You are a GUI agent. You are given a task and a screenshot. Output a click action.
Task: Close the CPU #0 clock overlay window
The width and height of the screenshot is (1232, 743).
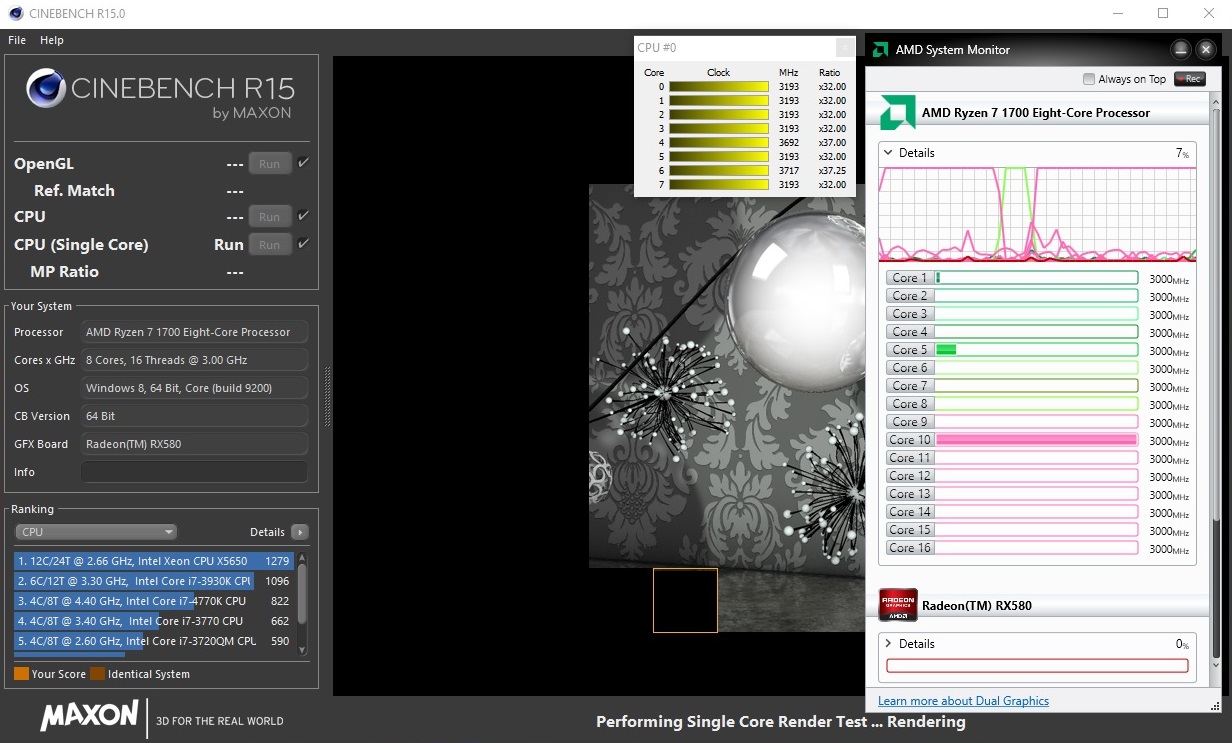tap(845, 47)
